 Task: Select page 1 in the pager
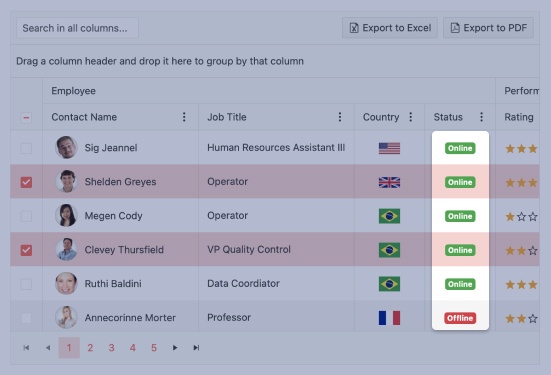click(x=69, y=348)
